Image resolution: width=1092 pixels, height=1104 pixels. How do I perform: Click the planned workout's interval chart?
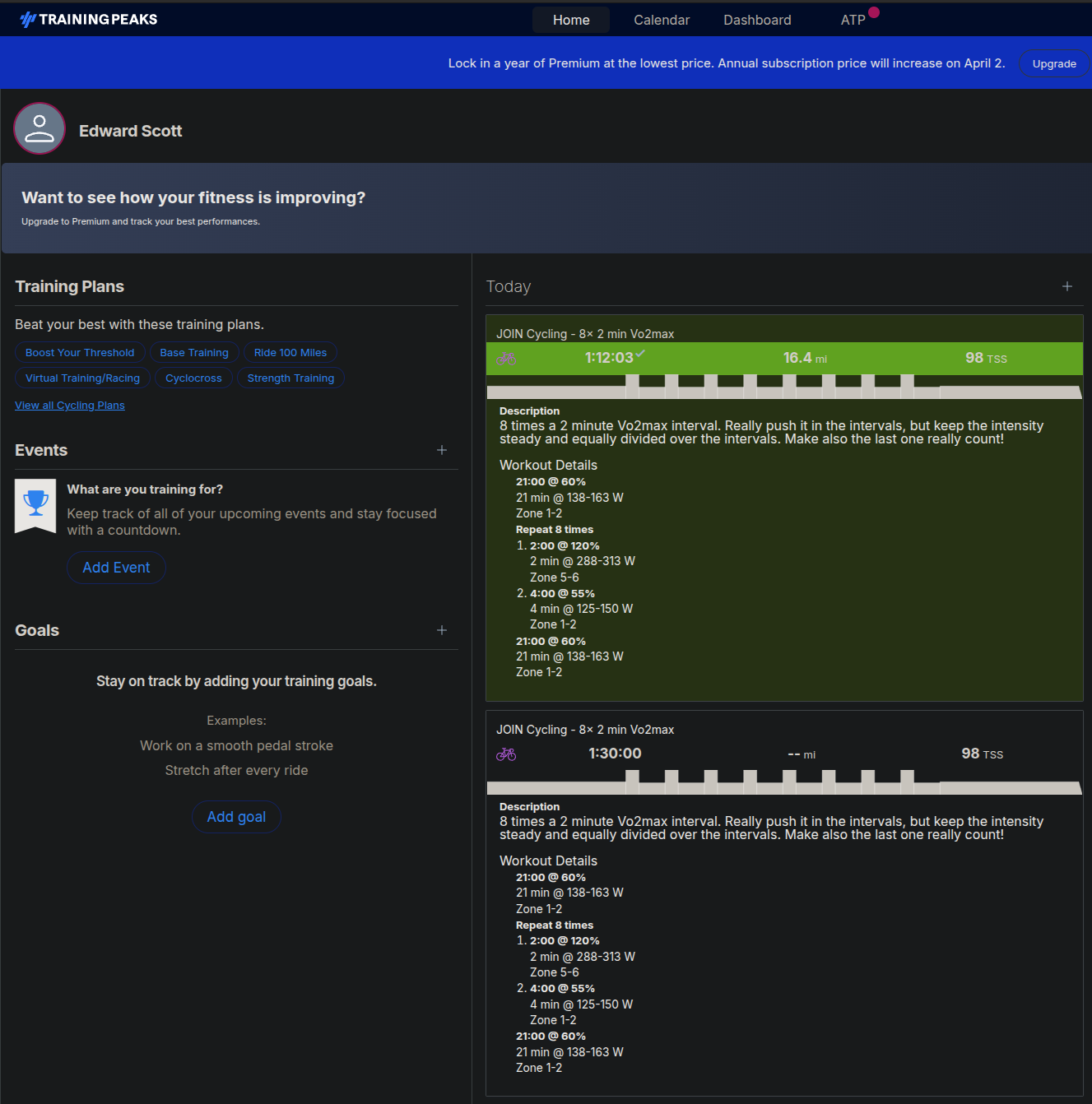click(784, 782)
